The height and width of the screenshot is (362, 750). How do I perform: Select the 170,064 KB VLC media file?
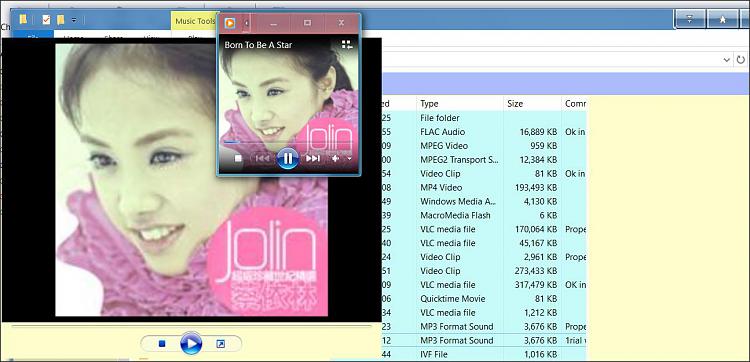tap(484, 229)
